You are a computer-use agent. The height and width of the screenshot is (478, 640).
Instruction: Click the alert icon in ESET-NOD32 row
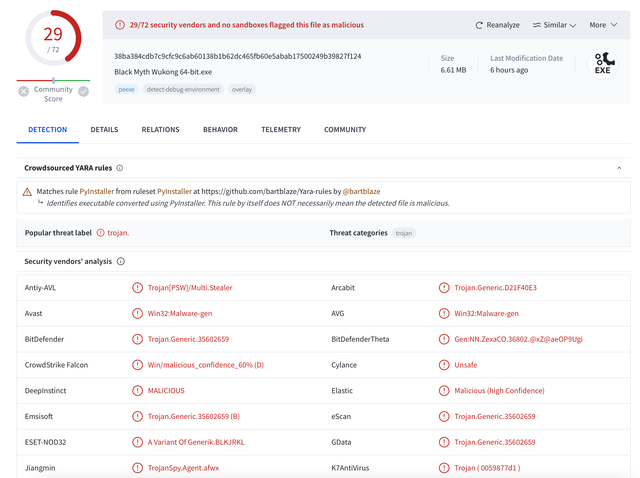[x=138, y=442]
